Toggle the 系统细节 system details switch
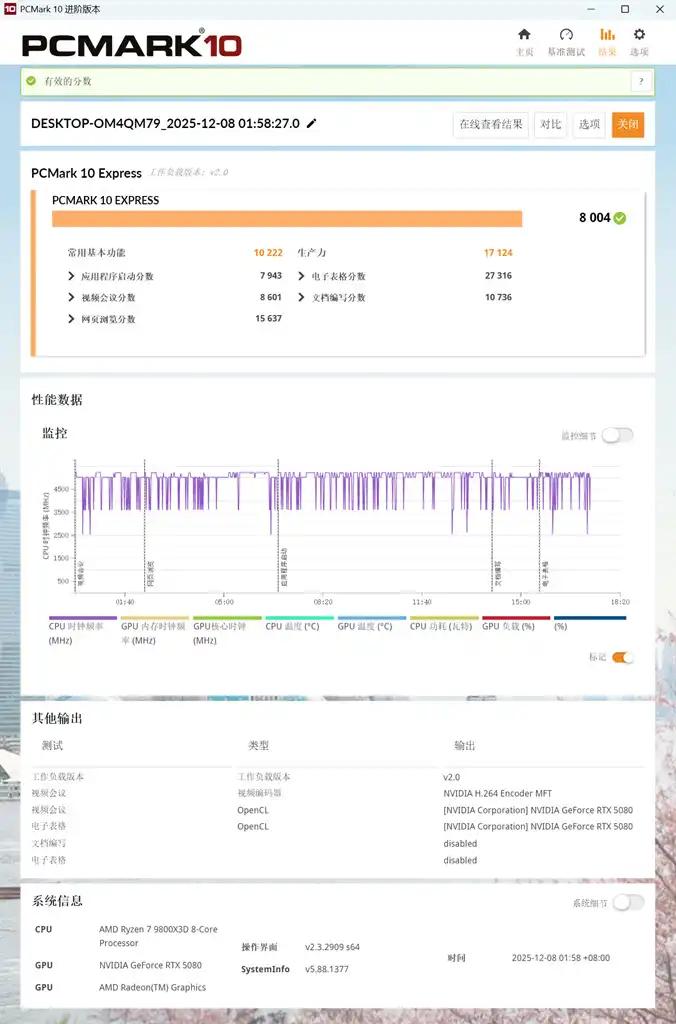Viewport: 676px width, 1024px height. [x=628, y=903]
